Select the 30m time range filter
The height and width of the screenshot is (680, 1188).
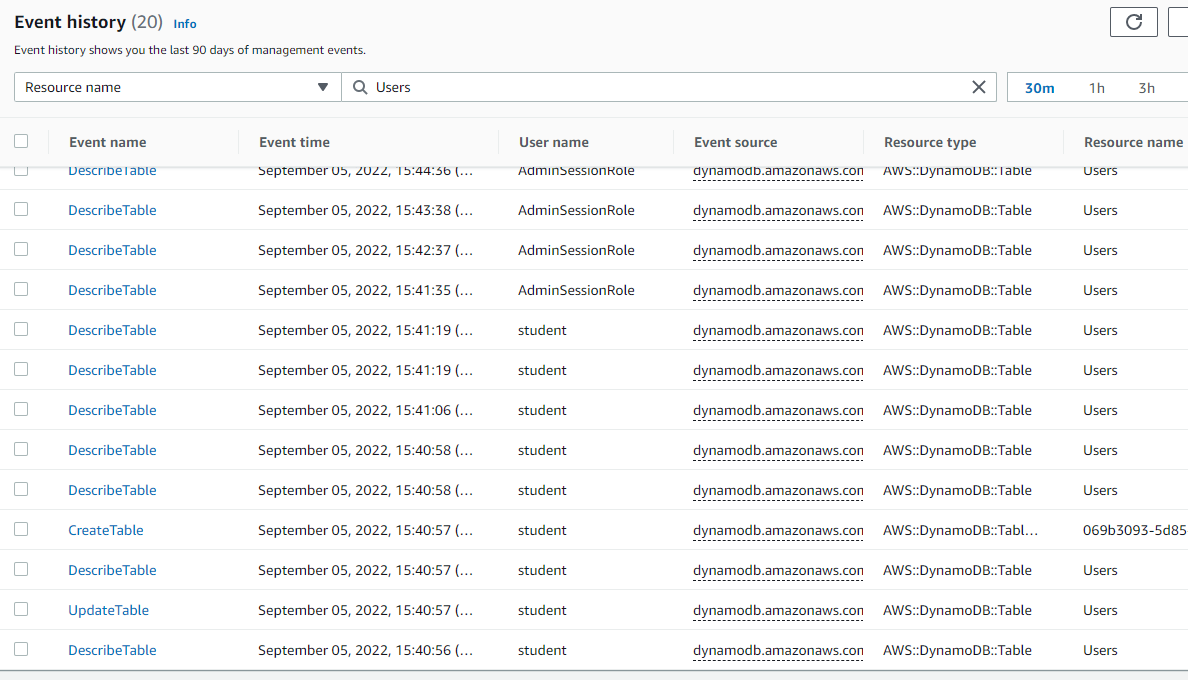pyautogui.click(x=1039, y=87)
